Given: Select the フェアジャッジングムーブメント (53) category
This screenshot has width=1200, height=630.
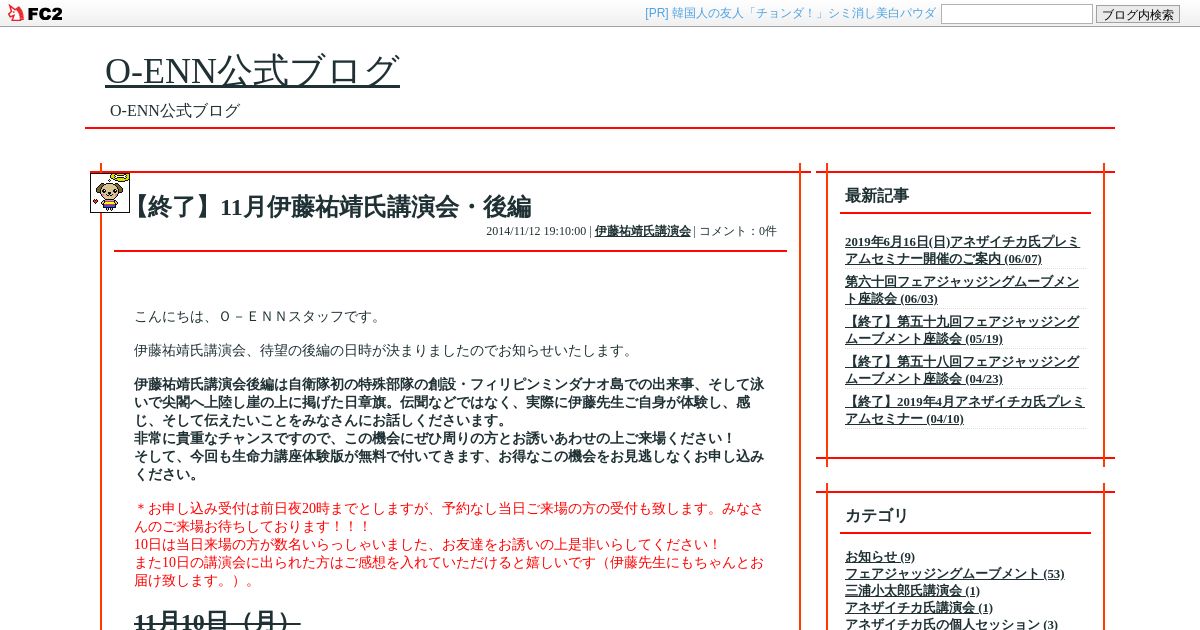Looking at the screenshot, I should (954, 574).
